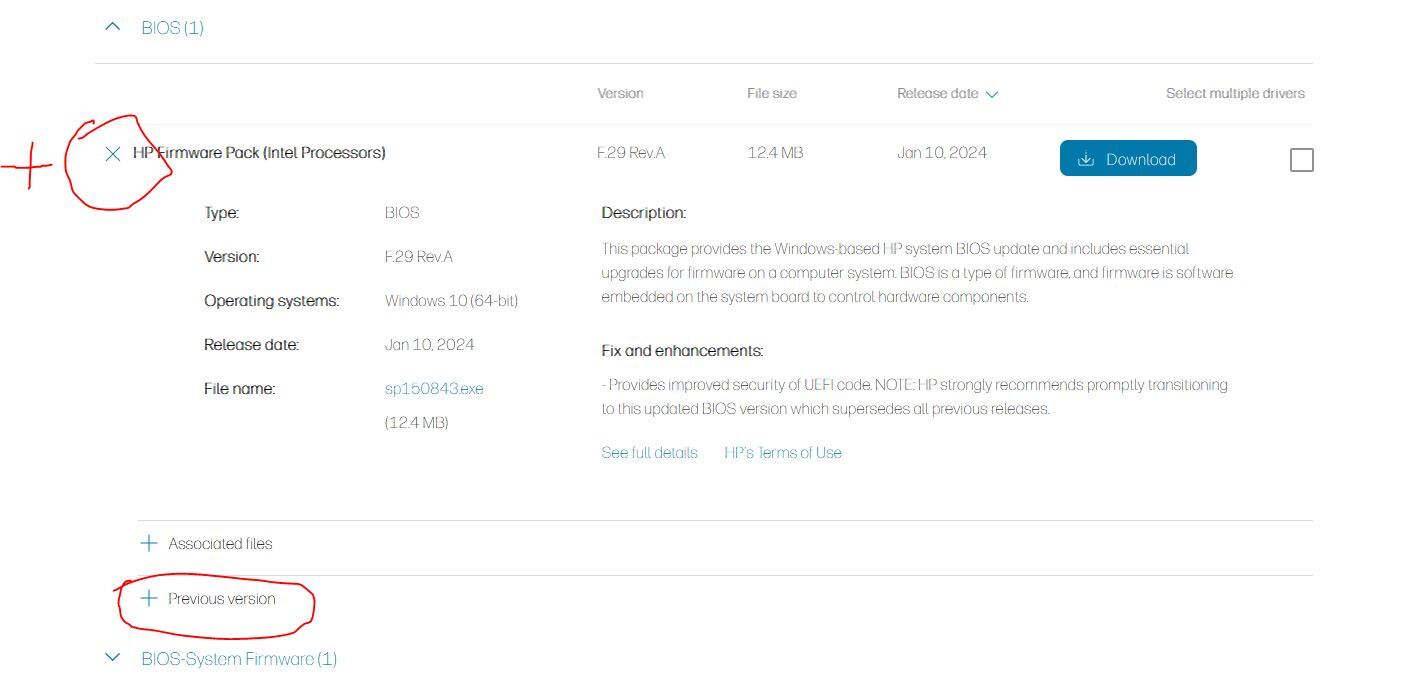Screen dimensions: 1417x681
Task: Expand Previous version plus icon
Action: click(x=149, y=598)
